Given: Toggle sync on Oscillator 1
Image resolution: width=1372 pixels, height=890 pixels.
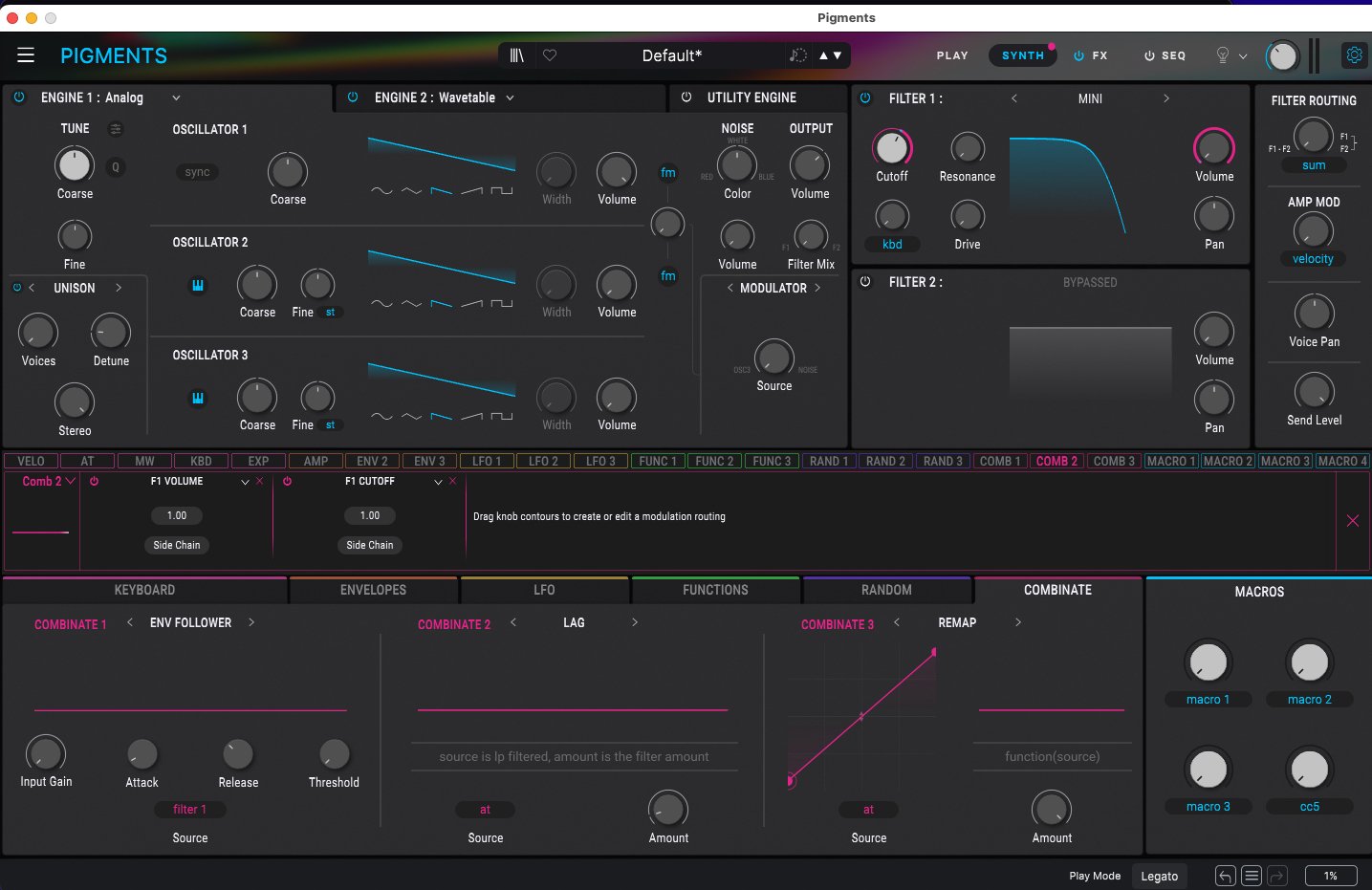Looking at the screenshot, I should (x=196, y=171).
